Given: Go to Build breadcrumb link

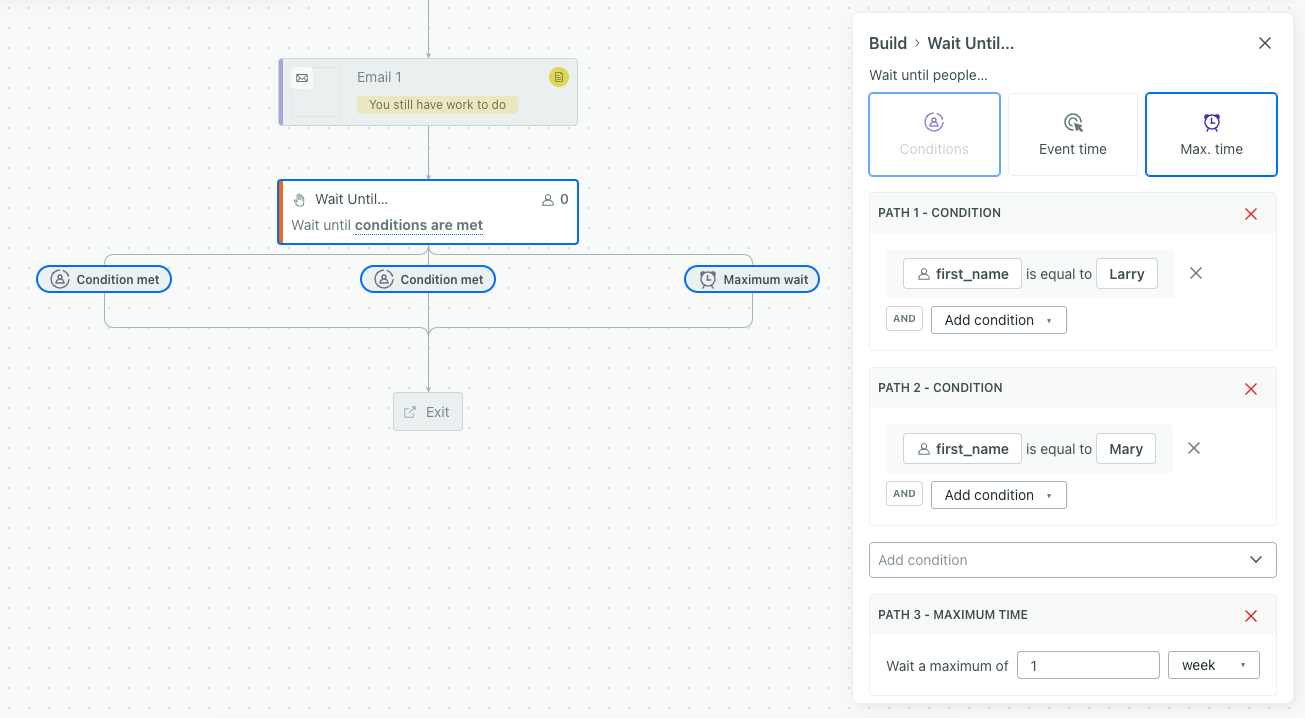Looking at the screenshot, I should (888, 43).
